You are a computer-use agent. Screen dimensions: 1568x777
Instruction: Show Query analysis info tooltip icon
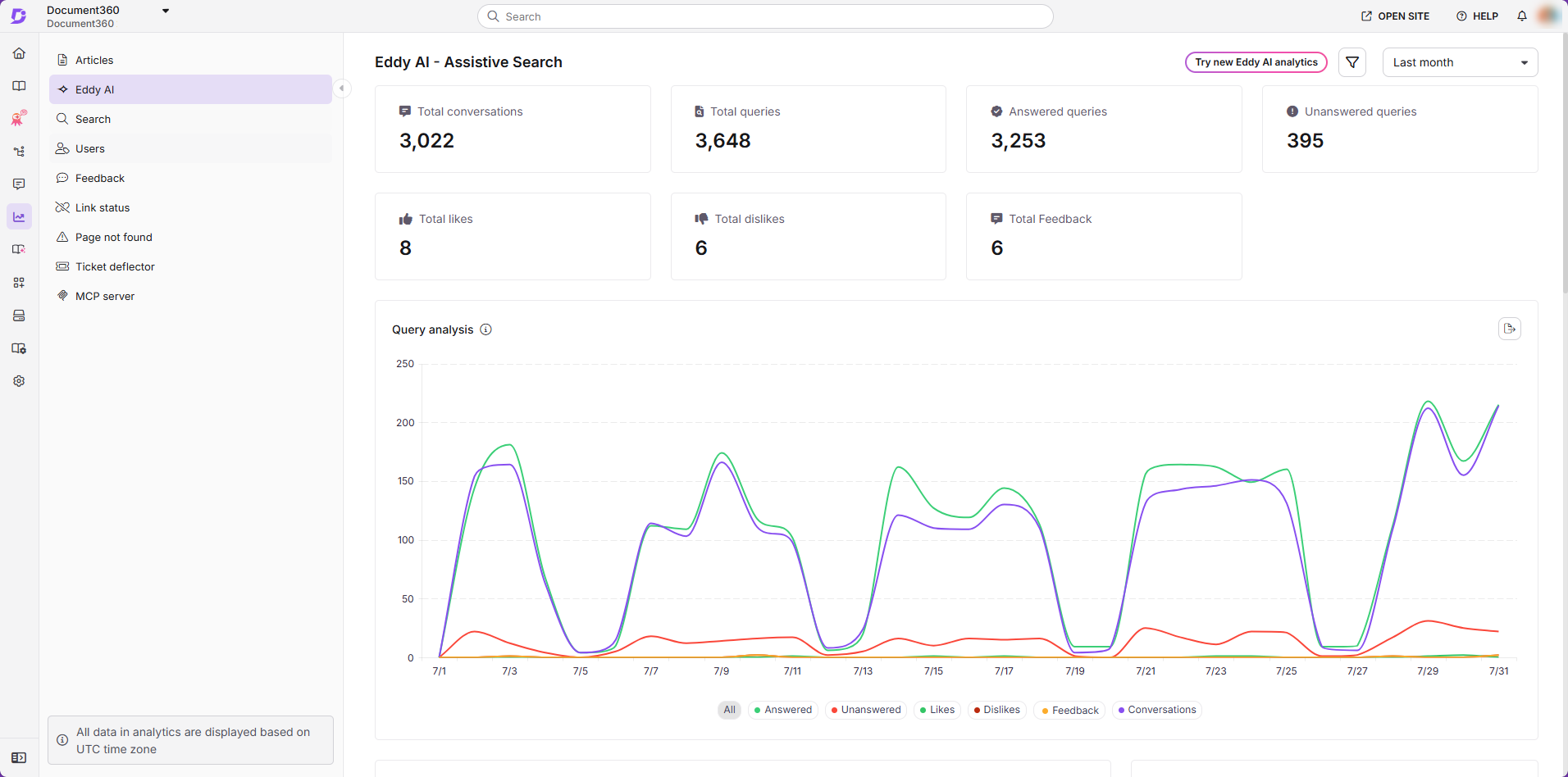click(x=485, y=329)
